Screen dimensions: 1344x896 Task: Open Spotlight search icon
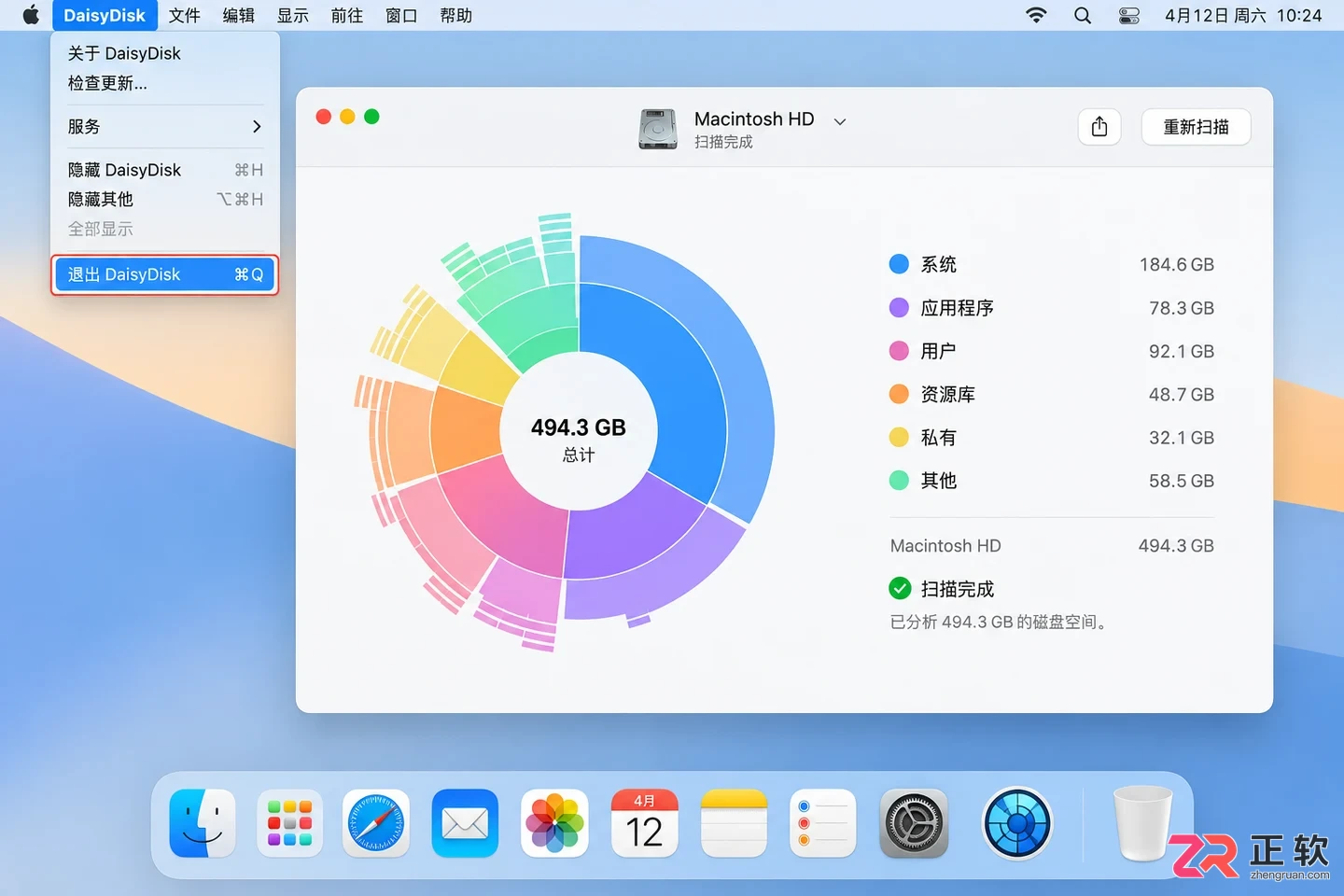[x=1083, y=15]
